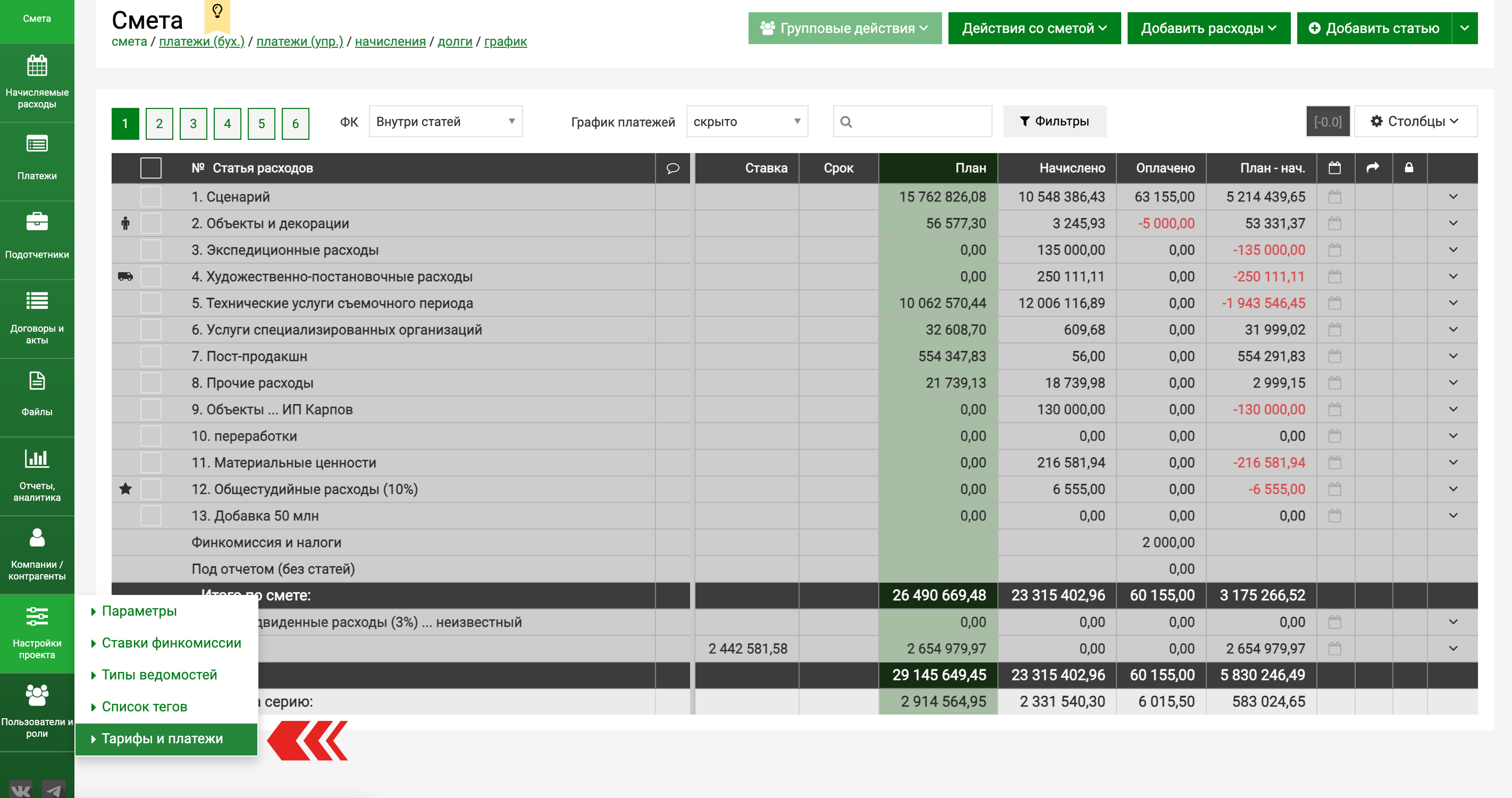Open the ФК Внутри статей dropdown
This screenshot has width=1512, height=798.
tap(446, 121)
